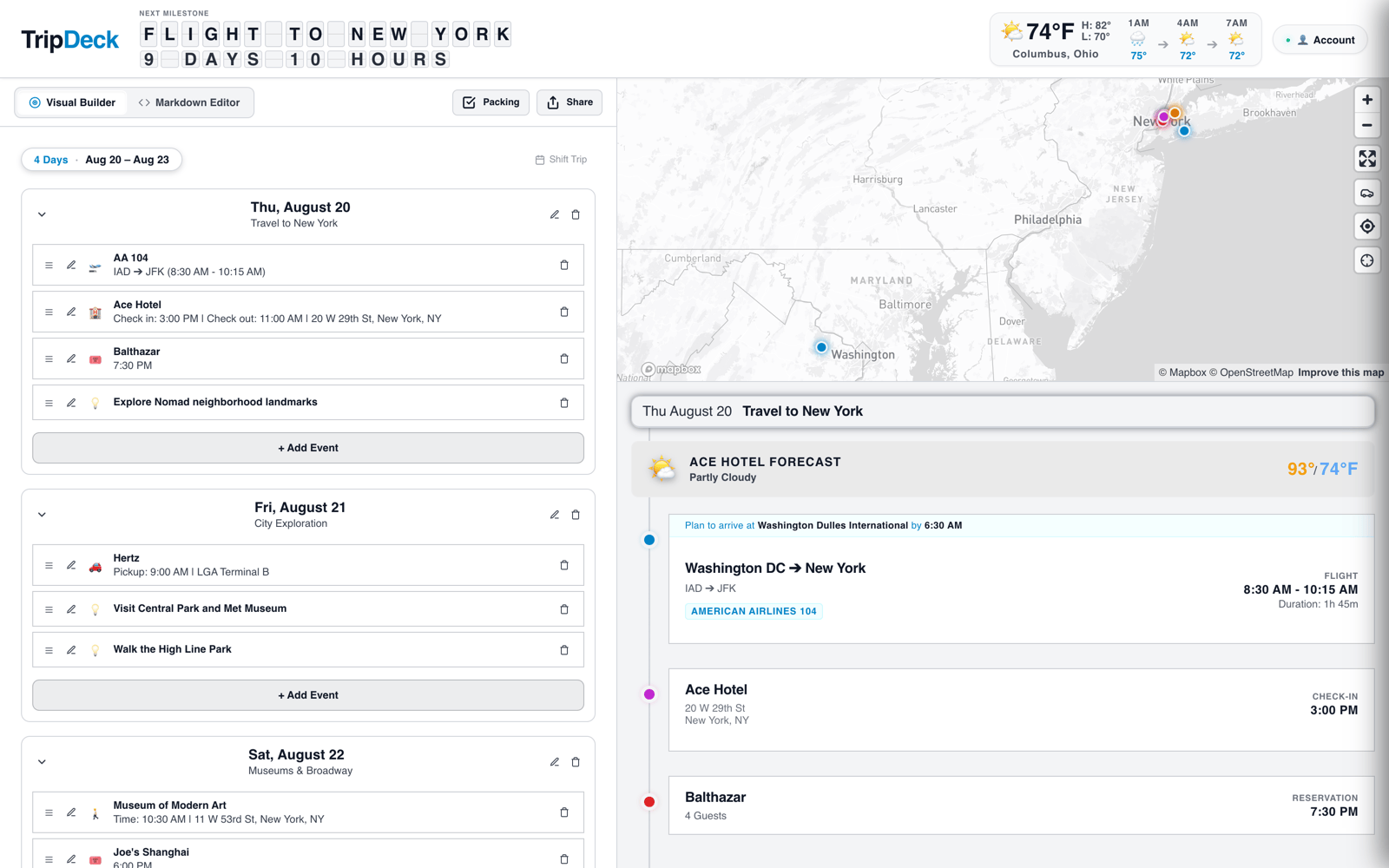Click Shift Trip
Image resolution: width=1389 pixels, height=868 pixels.
[561, 160]
